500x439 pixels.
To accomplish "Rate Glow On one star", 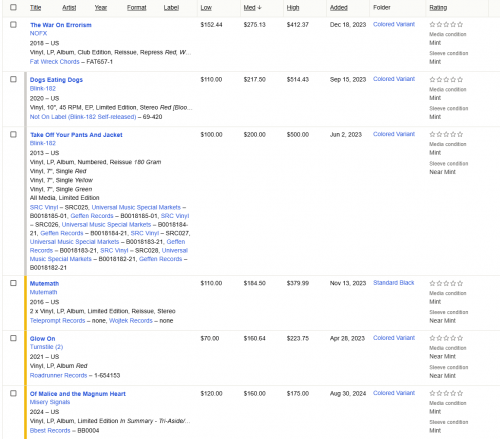I will tap(432, 338).
